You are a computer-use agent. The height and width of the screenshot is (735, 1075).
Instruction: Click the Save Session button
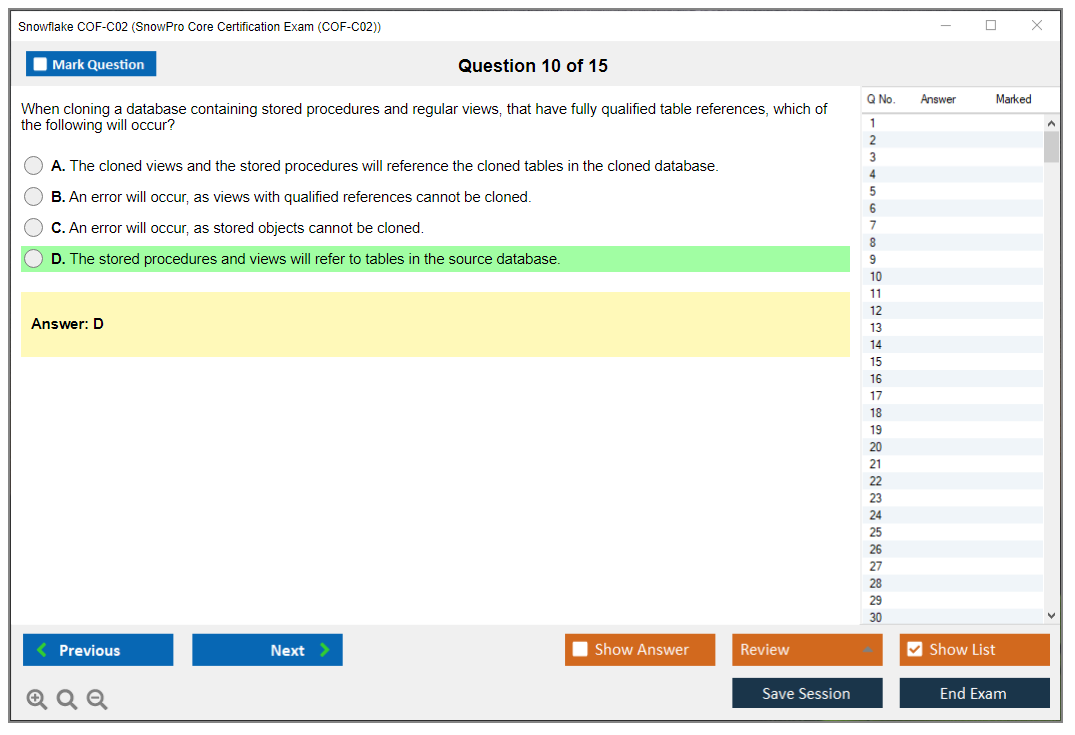806,694
